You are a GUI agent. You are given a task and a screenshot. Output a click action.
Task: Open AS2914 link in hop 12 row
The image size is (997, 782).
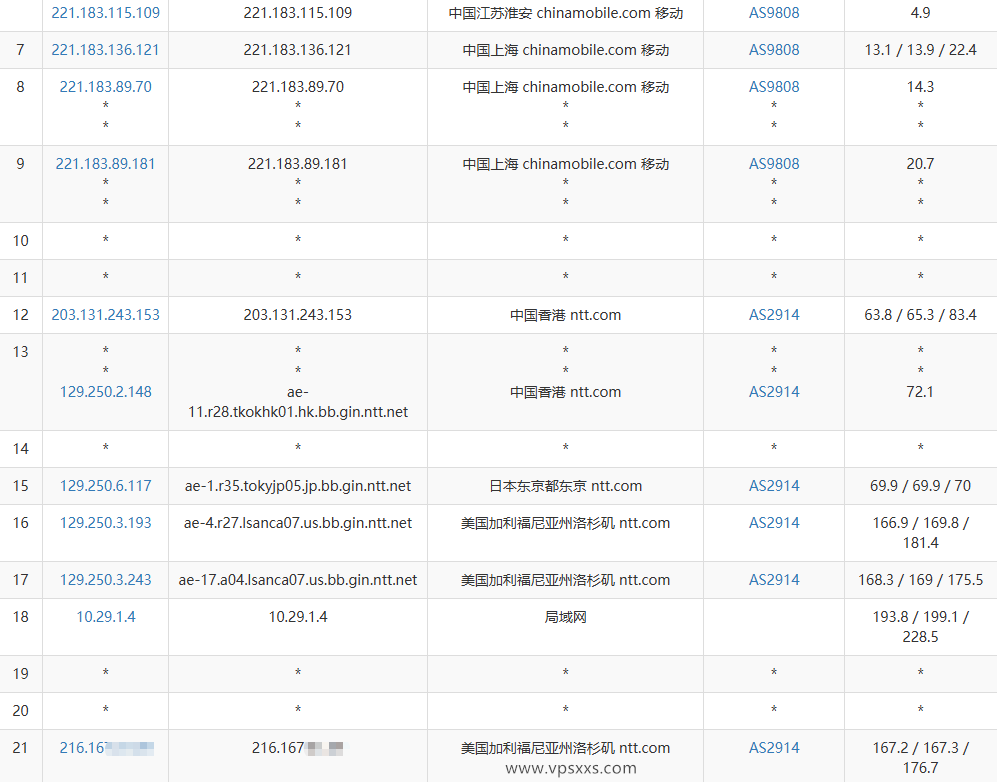pos(774,315)
